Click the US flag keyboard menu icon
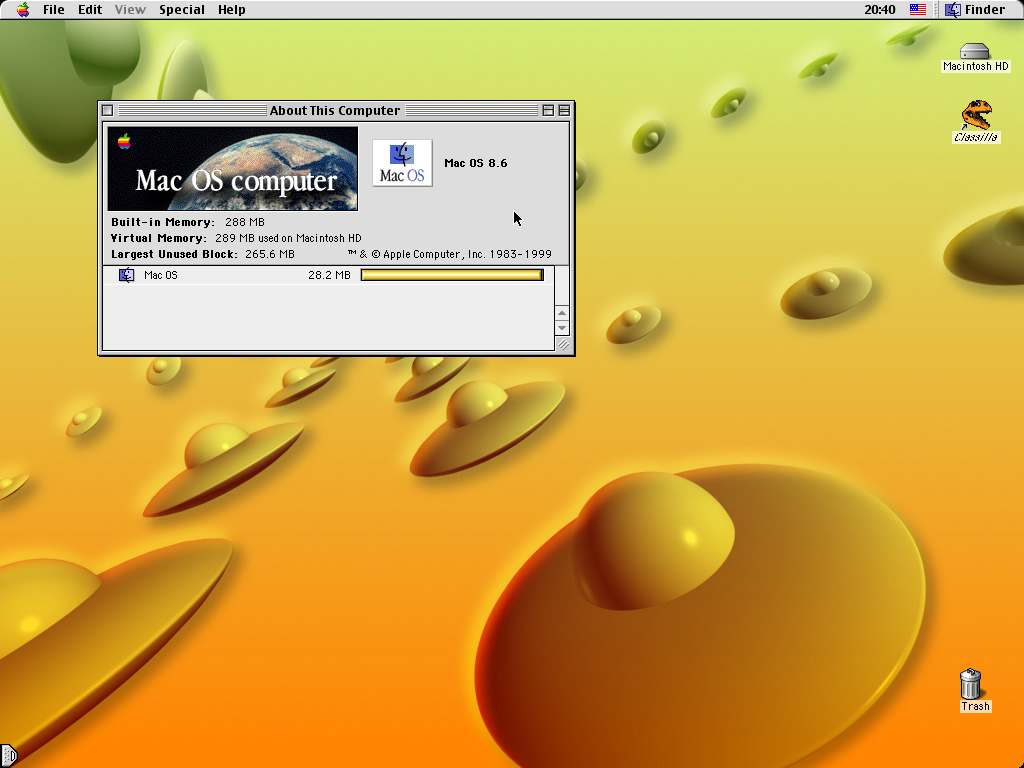This screenshot has height=768, width=1024. (x=918, y=10)
